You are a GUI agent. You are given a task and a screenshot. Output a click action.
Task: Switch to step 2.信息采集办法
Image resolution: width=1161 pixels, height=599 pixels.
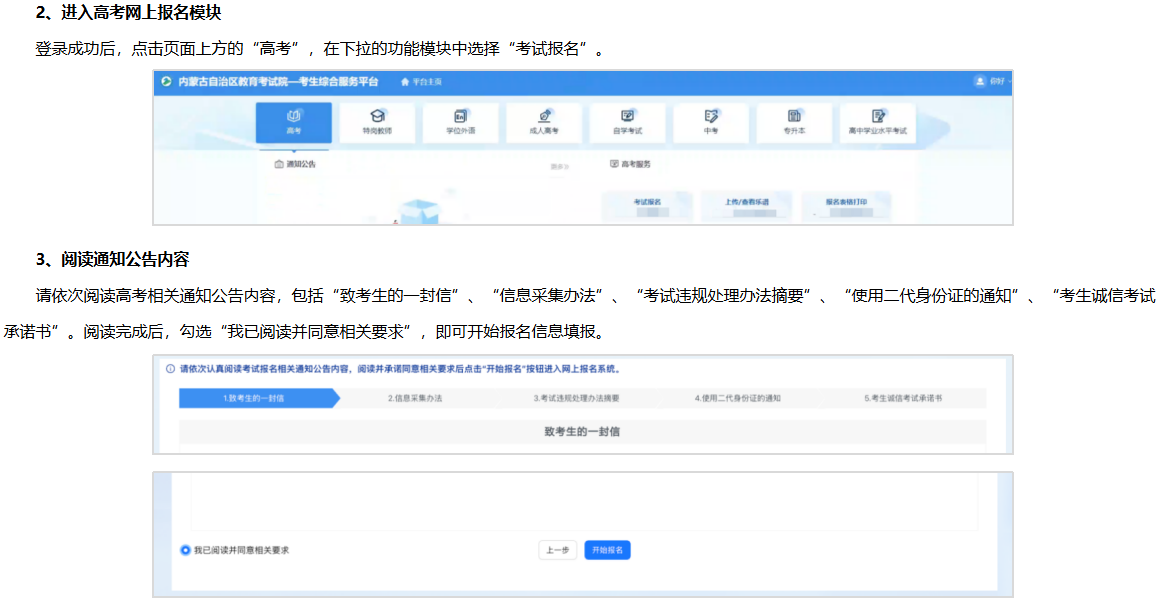[x=415, y=398]
